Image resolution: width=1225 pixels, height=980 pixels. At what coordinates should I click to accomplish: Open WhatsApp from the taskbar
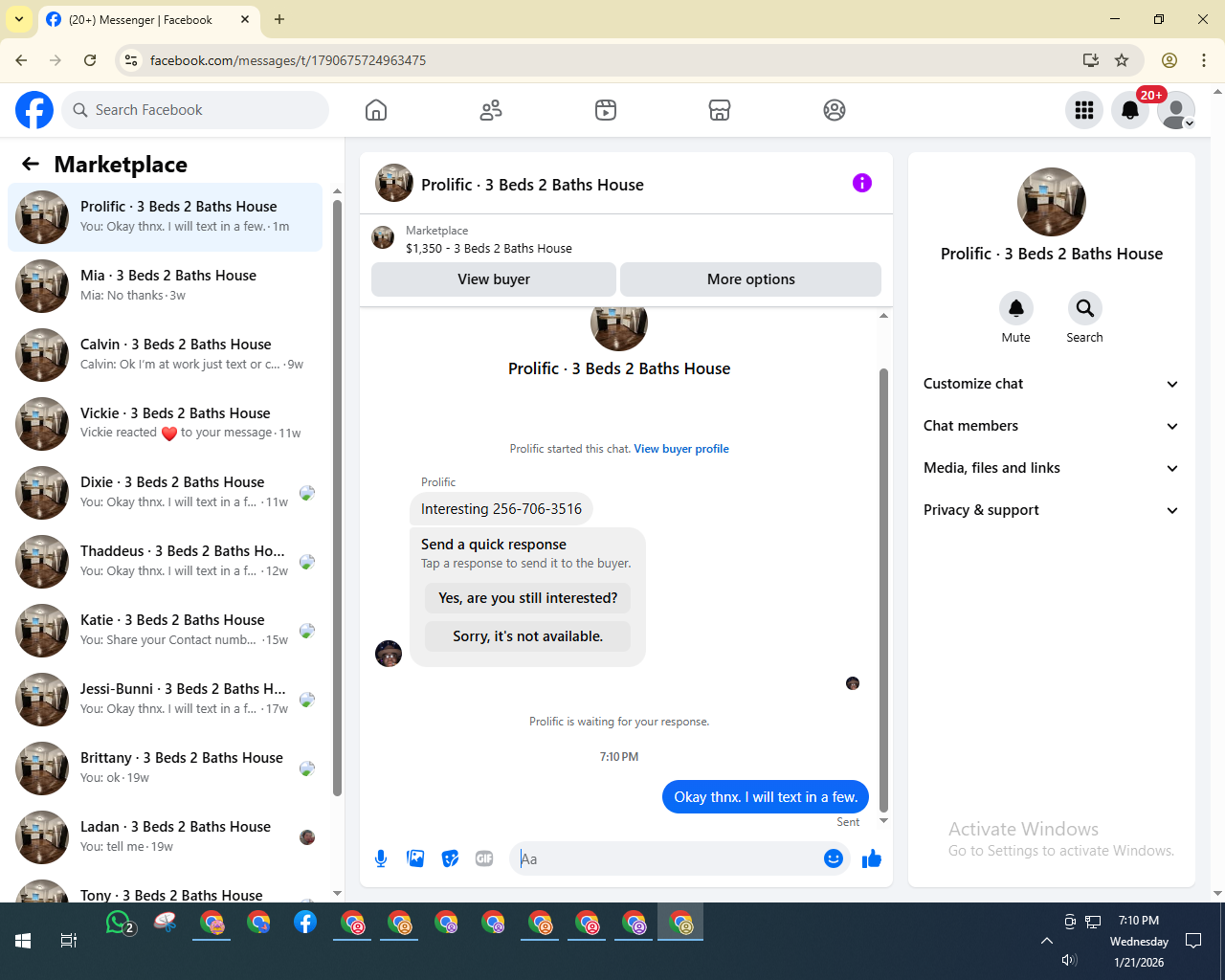[x=119, y=923]
